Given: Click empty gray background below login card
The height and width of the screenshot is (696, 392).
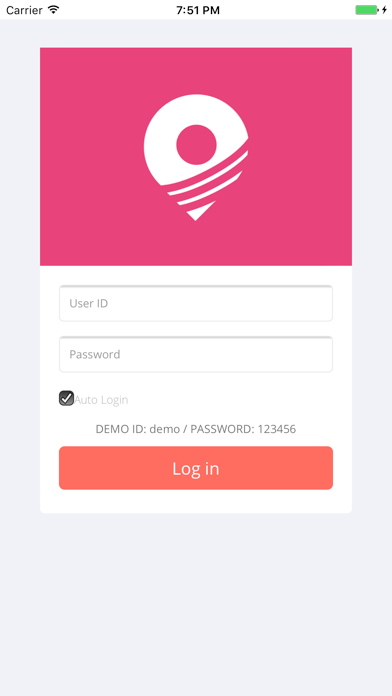Looking at the screenshot, I should click(196, 604).
